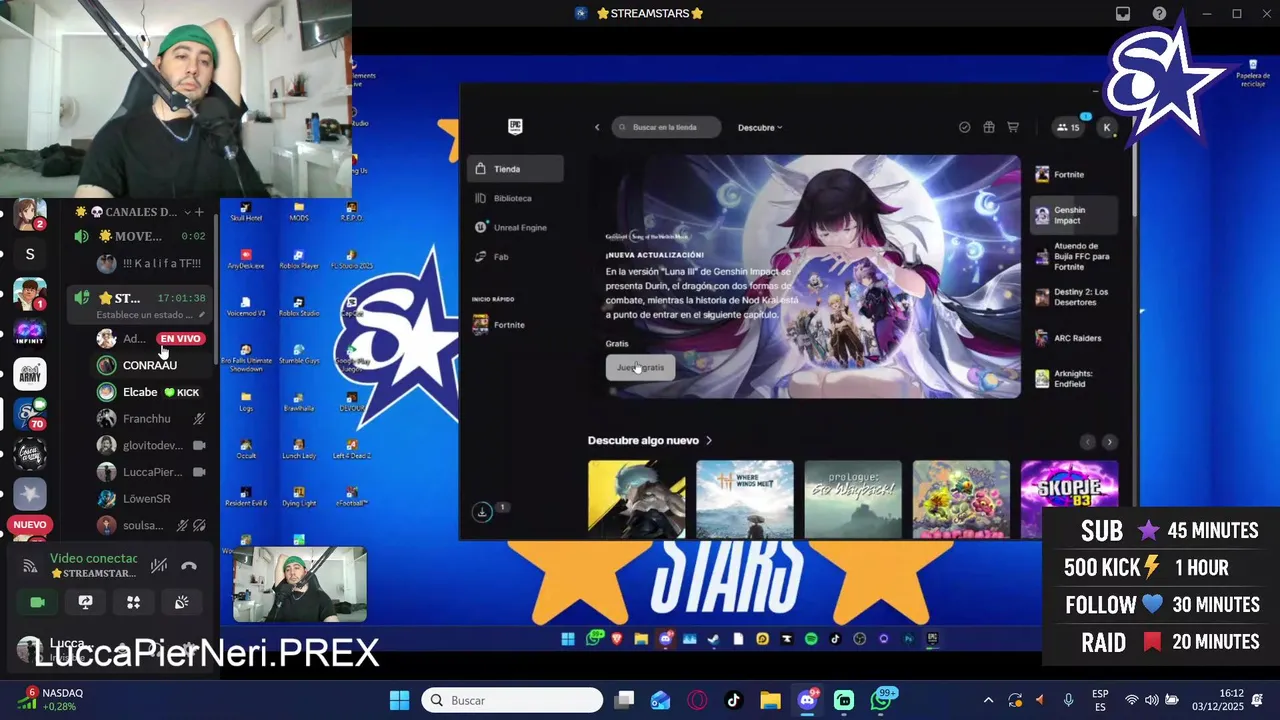
Task: Click the Buscar en la tienda field
Action: coord(666,127)
